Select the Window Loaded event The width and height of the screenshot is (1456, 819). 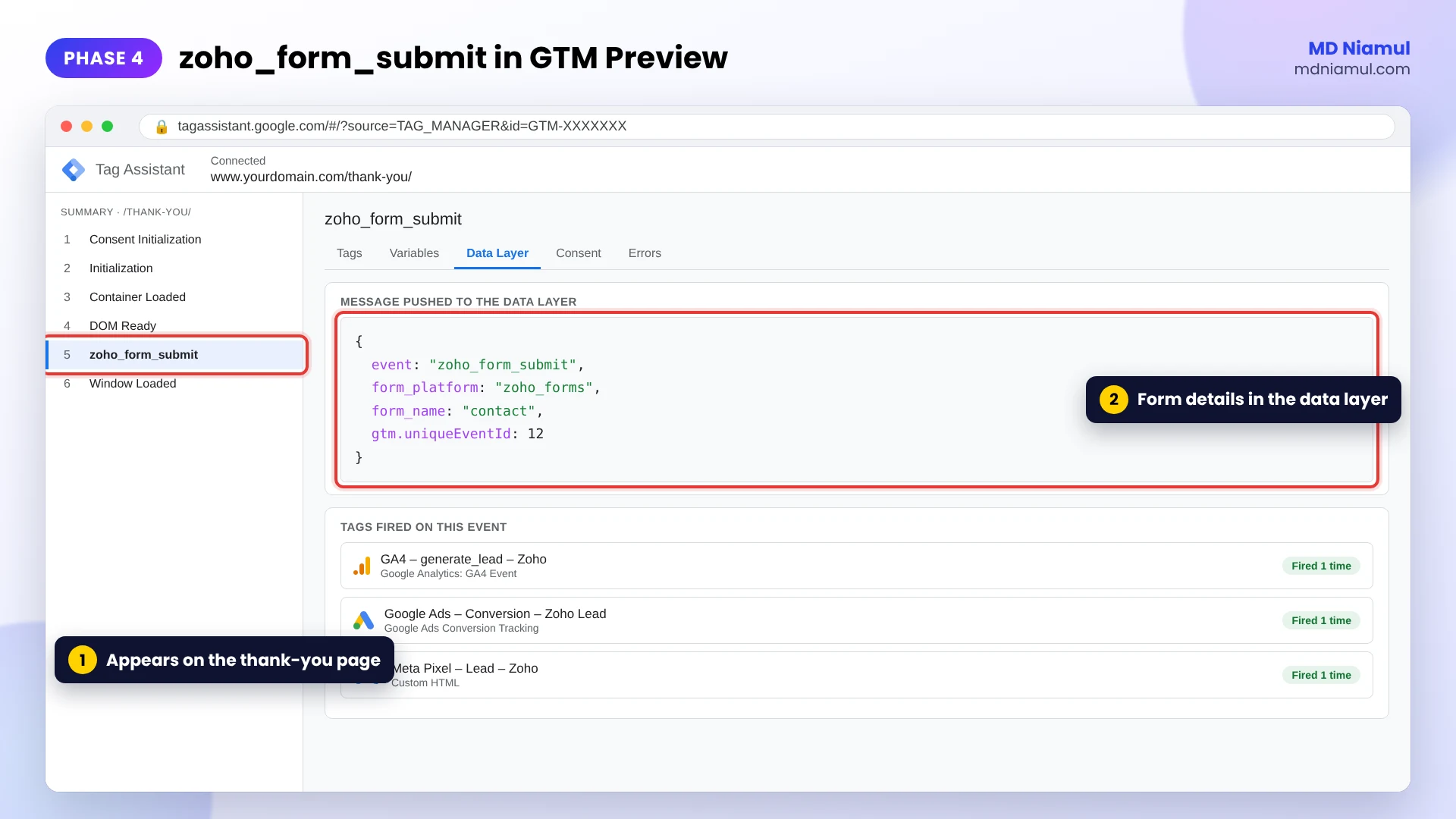point(174,384)
